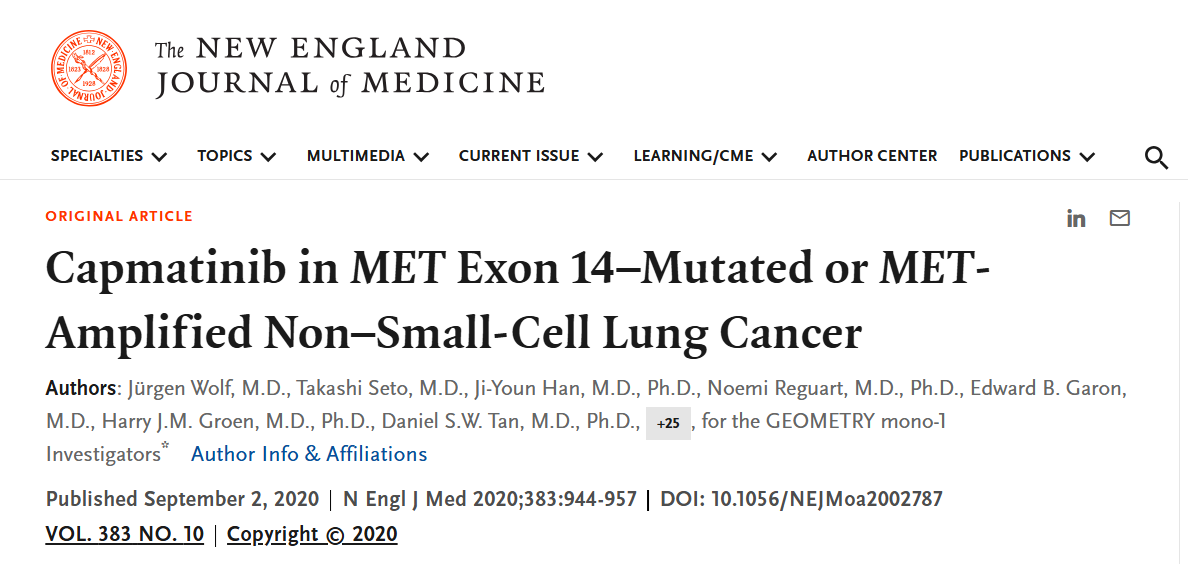The image size is (1188, 564).
Task: Click the Original Article category label
Action: coord(119,217)
